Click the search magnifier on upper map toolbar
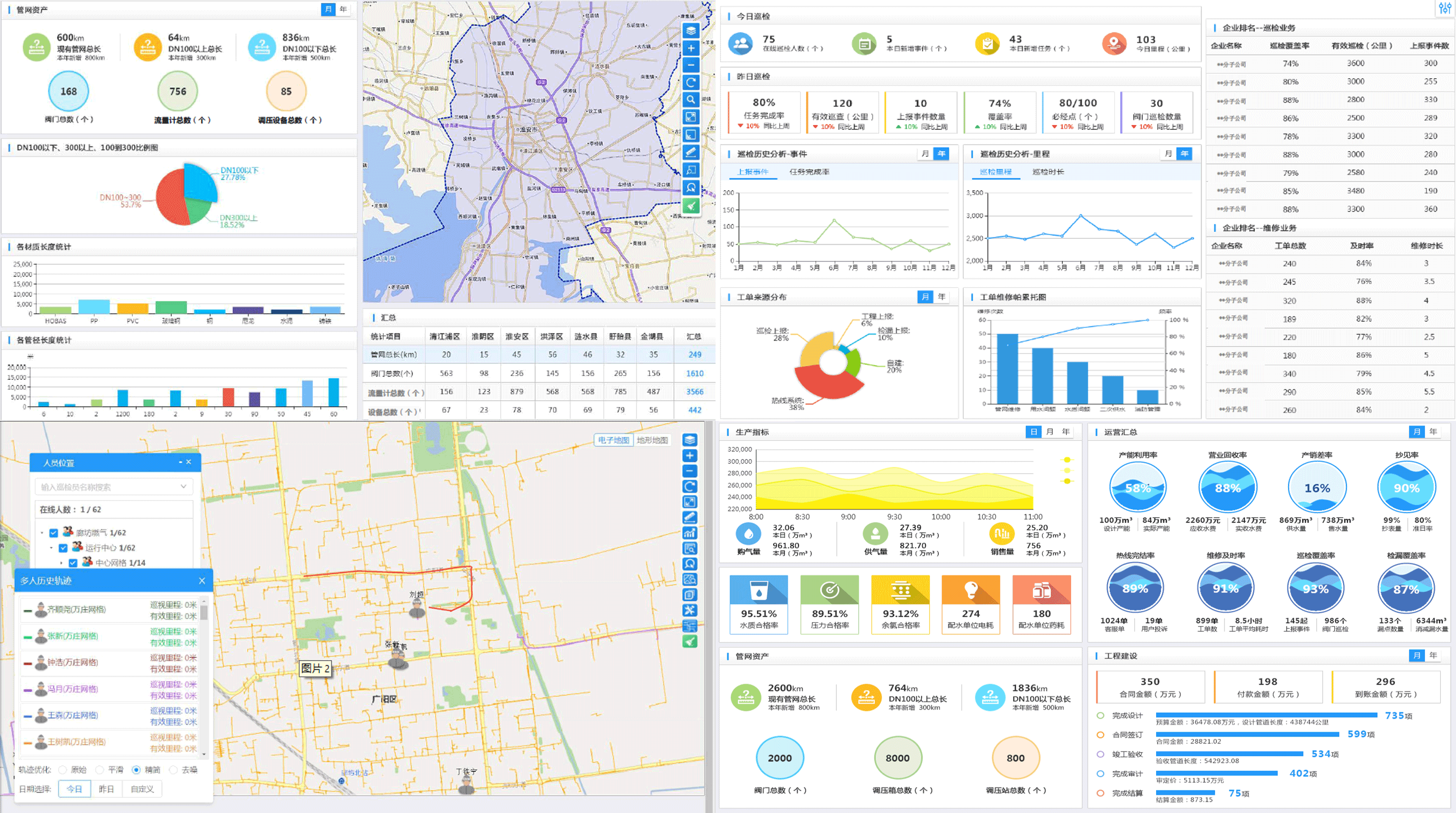The image size is (1456, 813). [x=691, y=100]
